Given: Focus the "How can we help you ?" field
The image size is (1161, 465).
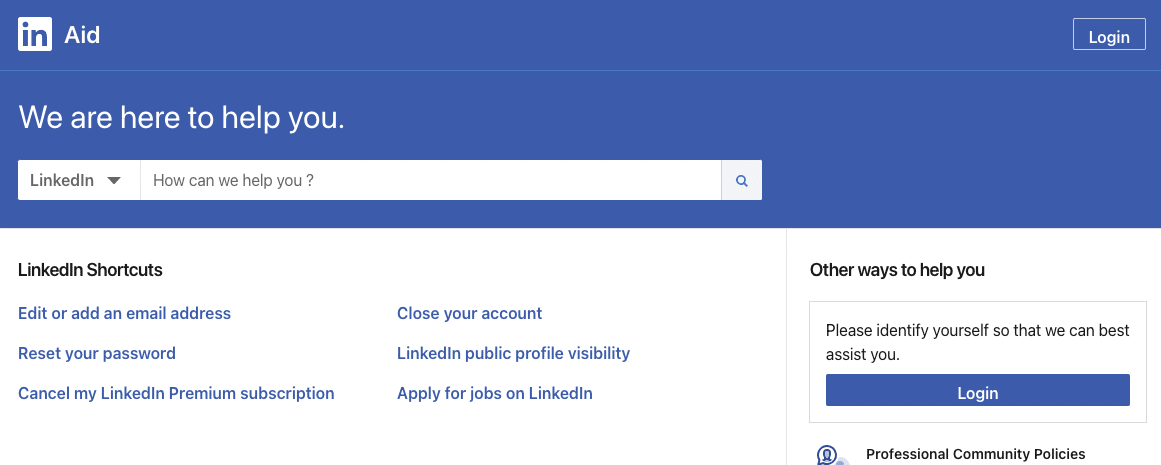Looking at the screenshot, I should [x=431, y=180].
